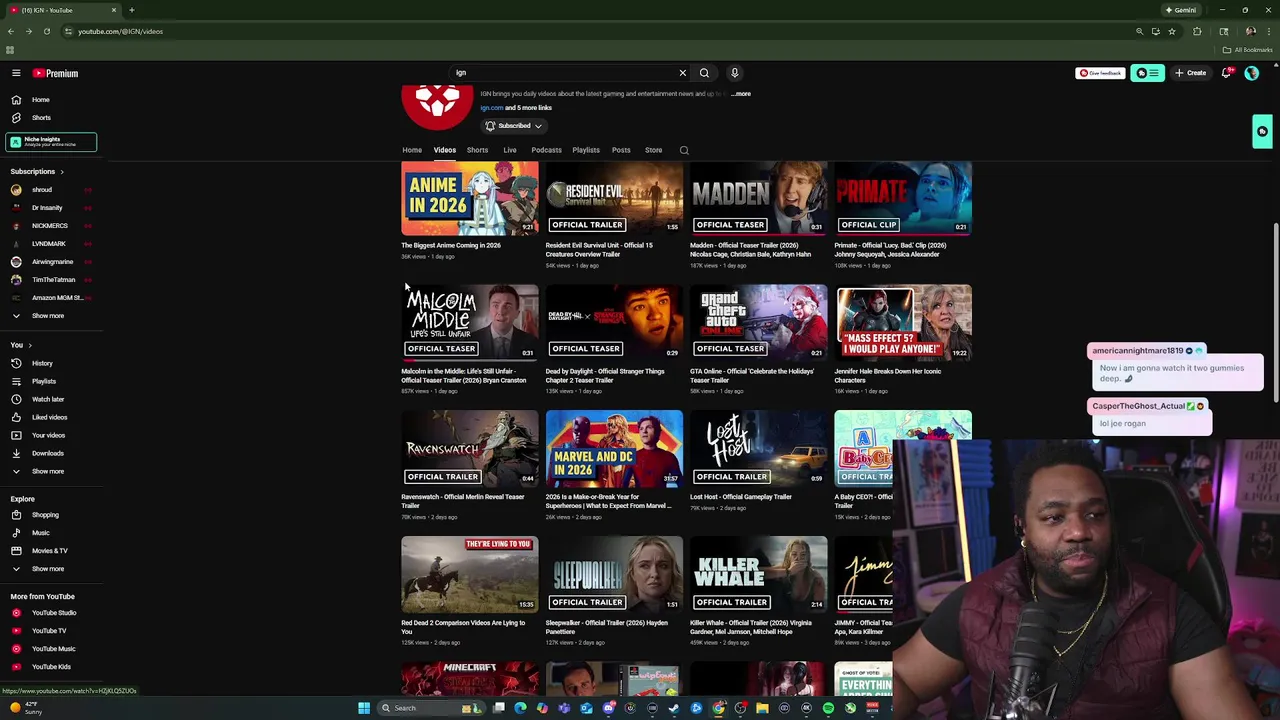
Task: Switch to the Live tab
Action: (x=510, y=150)
